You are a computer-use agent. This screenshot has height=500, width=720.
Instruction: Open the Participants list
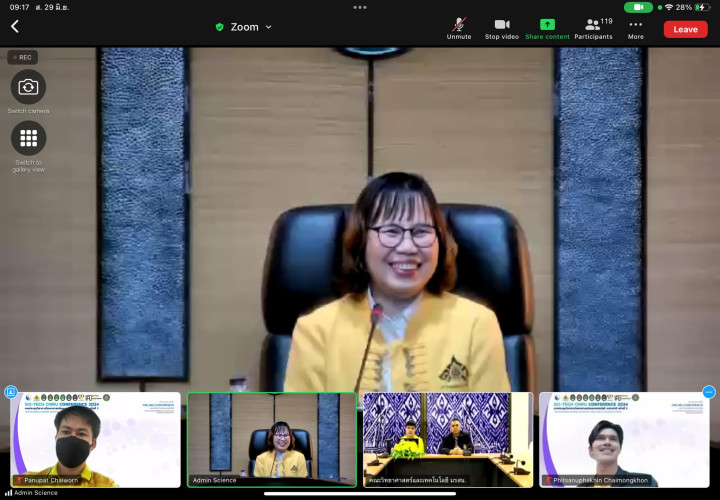tap(593, 28)
